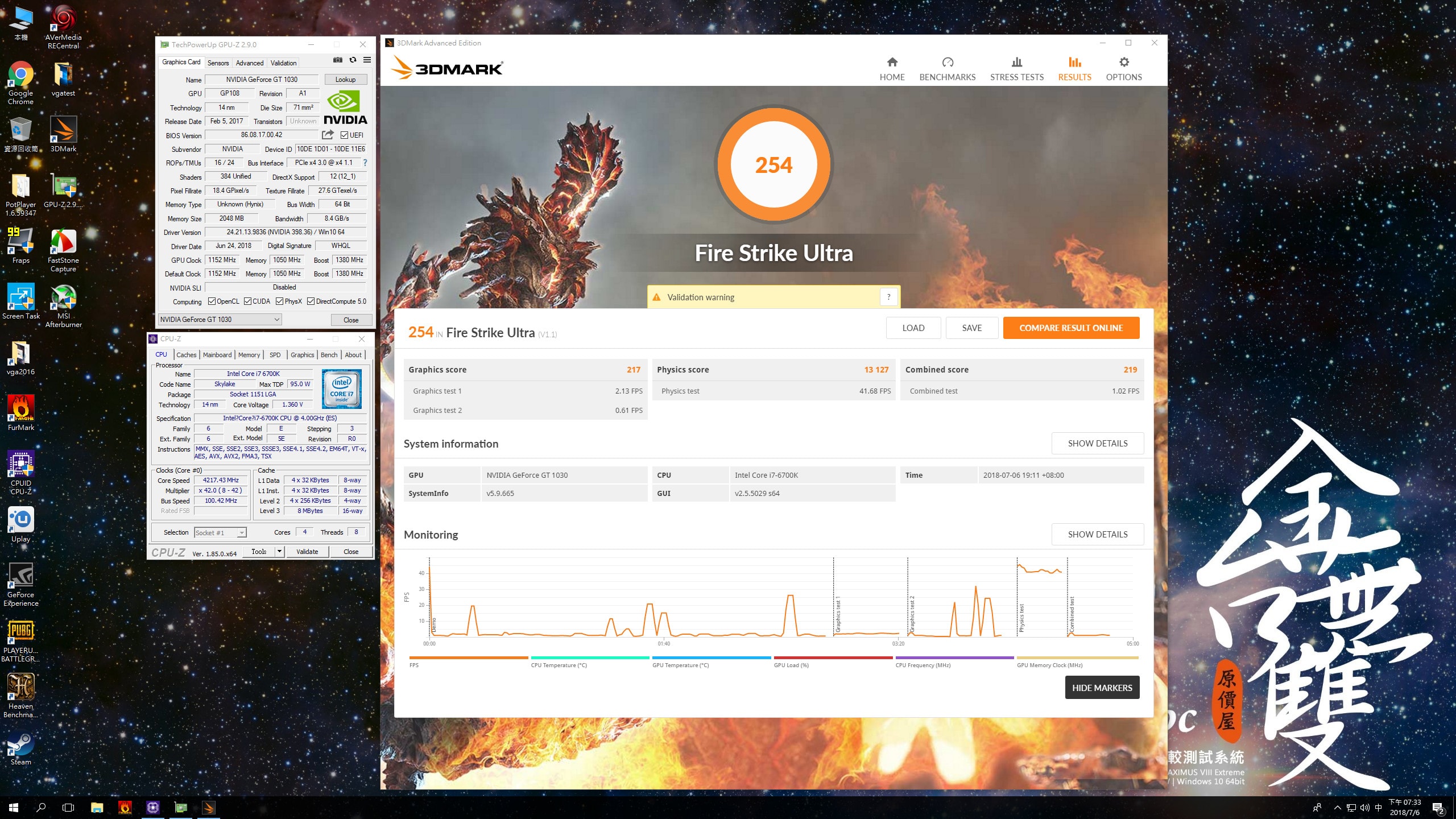This screenshot has width=1456, height=819.
Task: Open the notification center icon
Action: click(x=1438, y=808)
